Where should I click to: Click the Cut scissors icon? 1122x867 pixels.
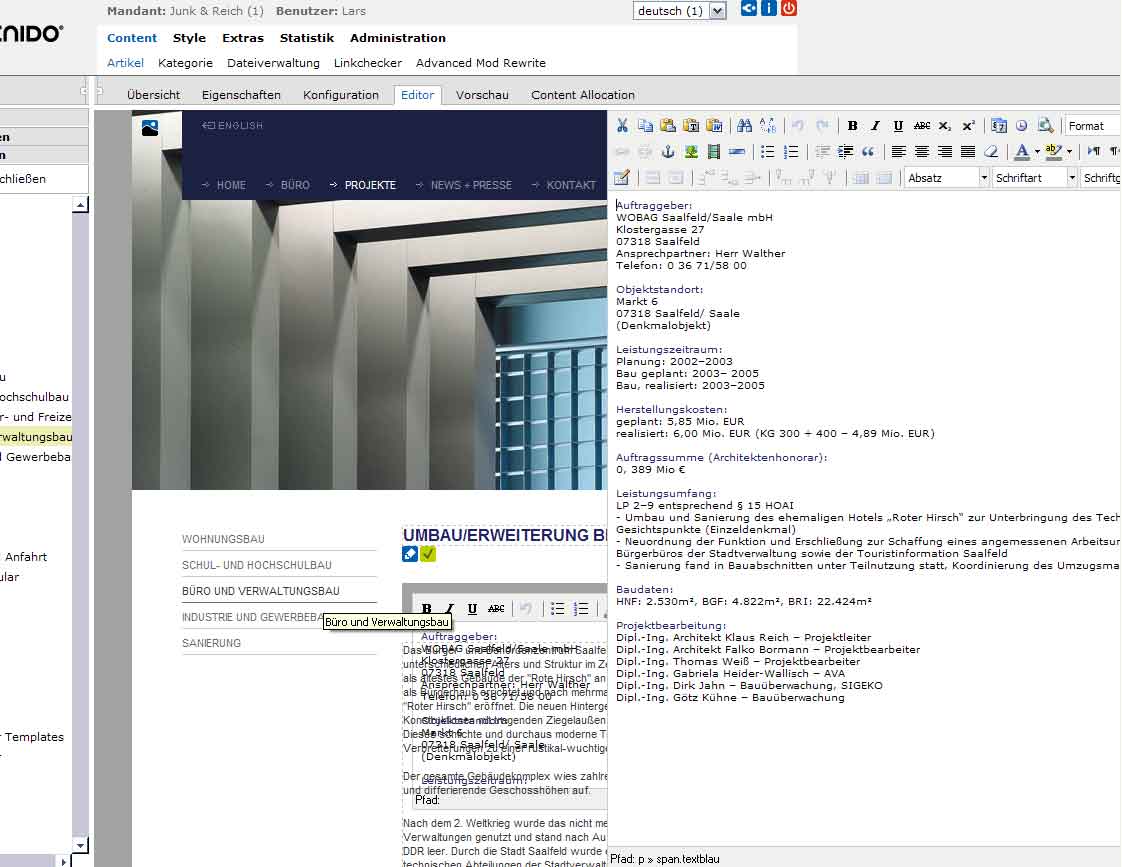click(622, 126)
